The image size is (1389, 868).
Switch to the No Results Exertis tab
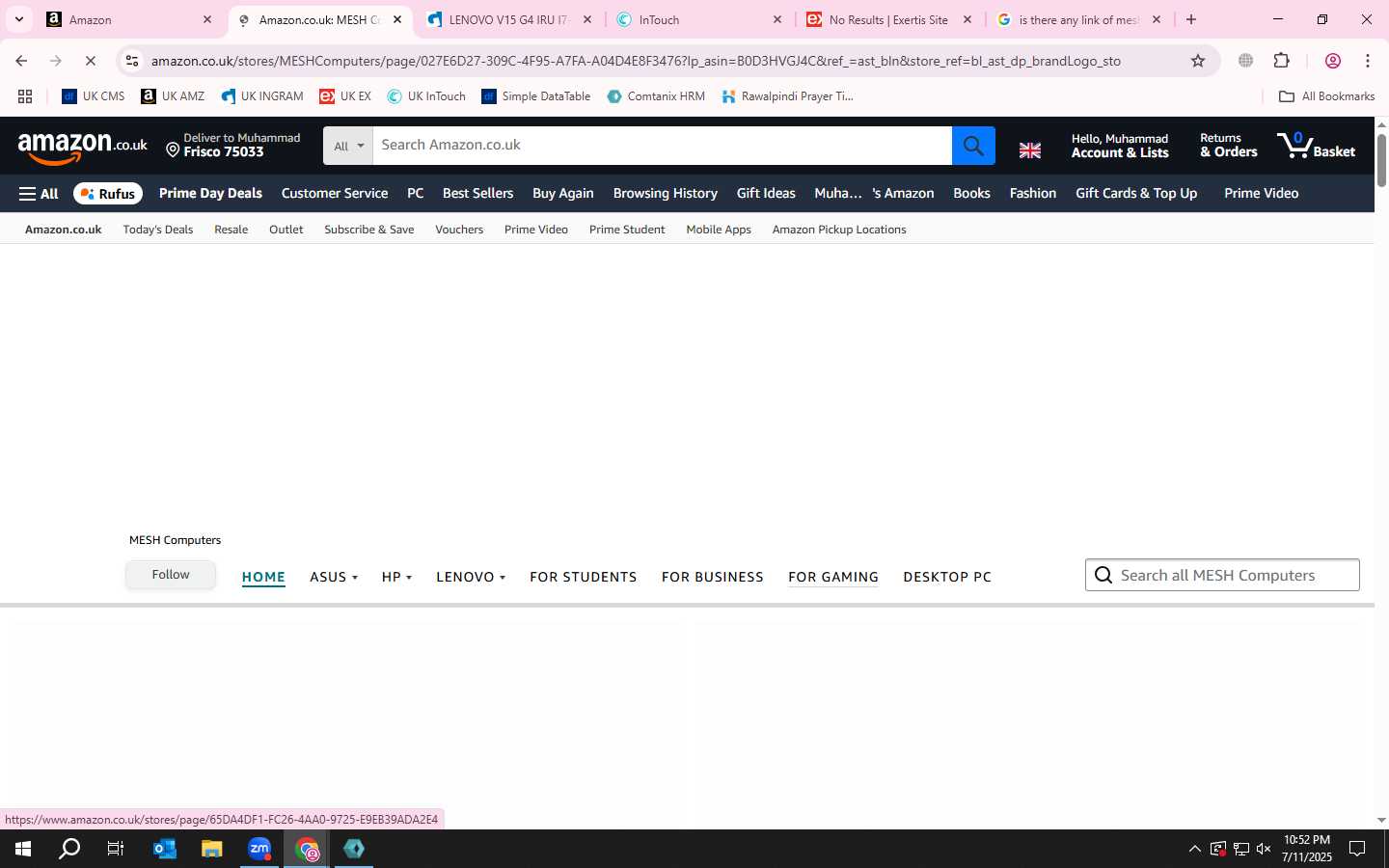click(x=889, y=19)
